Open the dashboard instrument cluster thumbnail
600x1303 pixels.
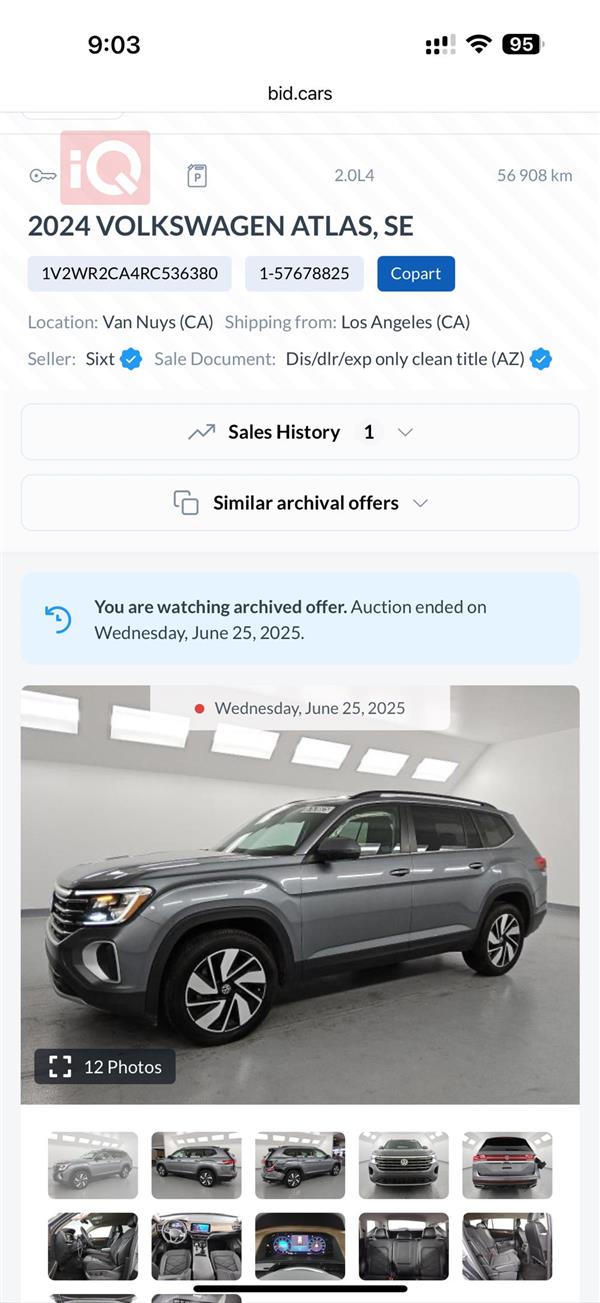[299, 1248]
